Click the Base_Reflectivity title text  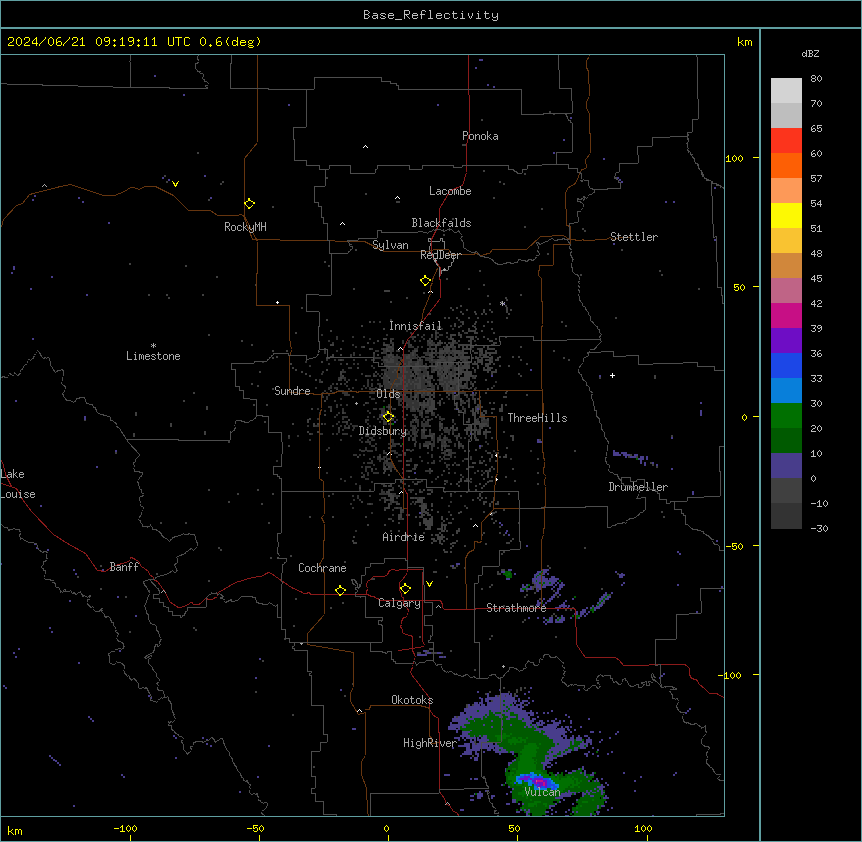point(431,15)
